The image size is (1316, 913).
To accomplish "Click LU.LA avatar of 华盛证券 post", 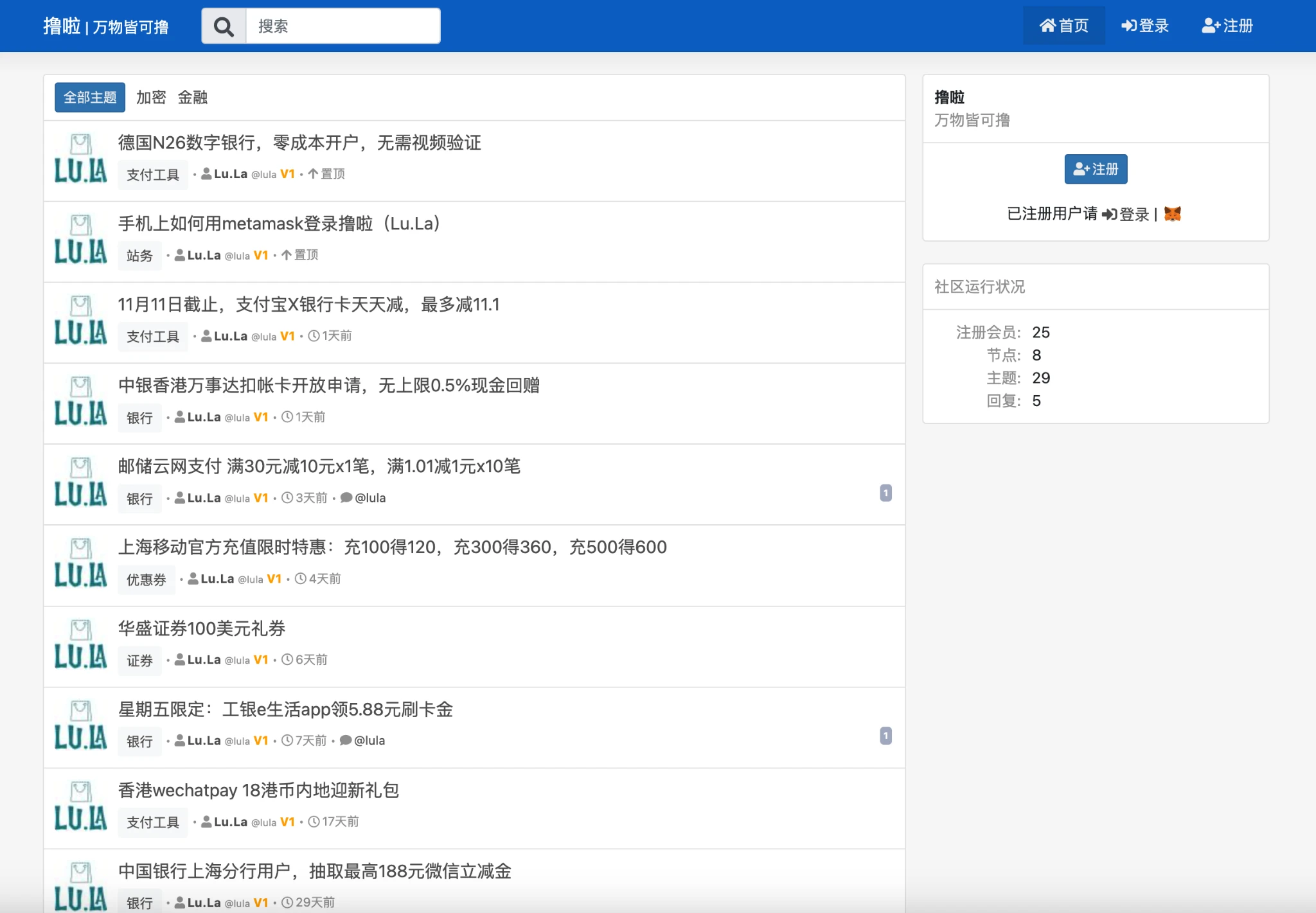I will point(80,645).
